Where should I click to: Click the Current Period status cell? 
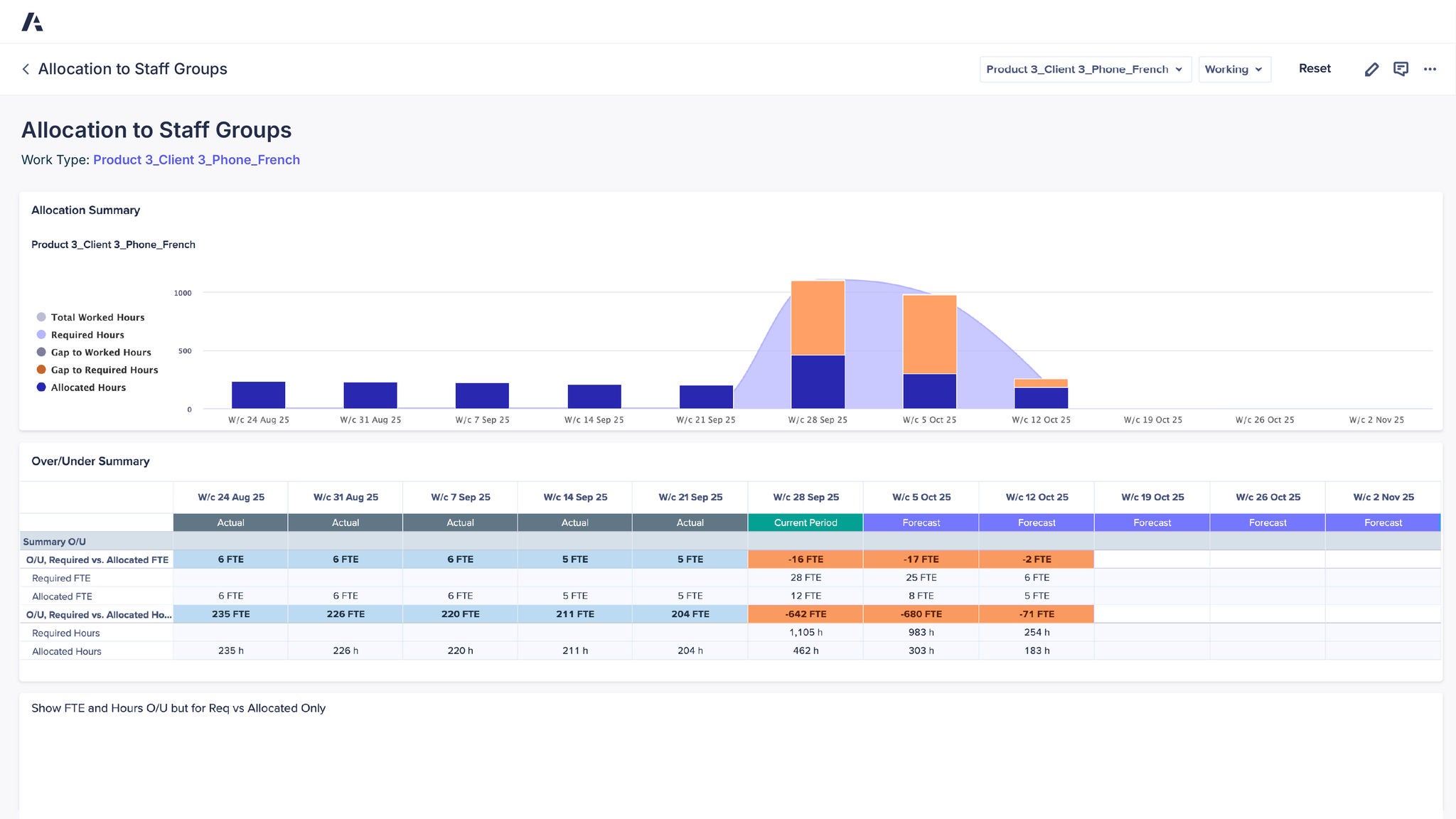805,523
